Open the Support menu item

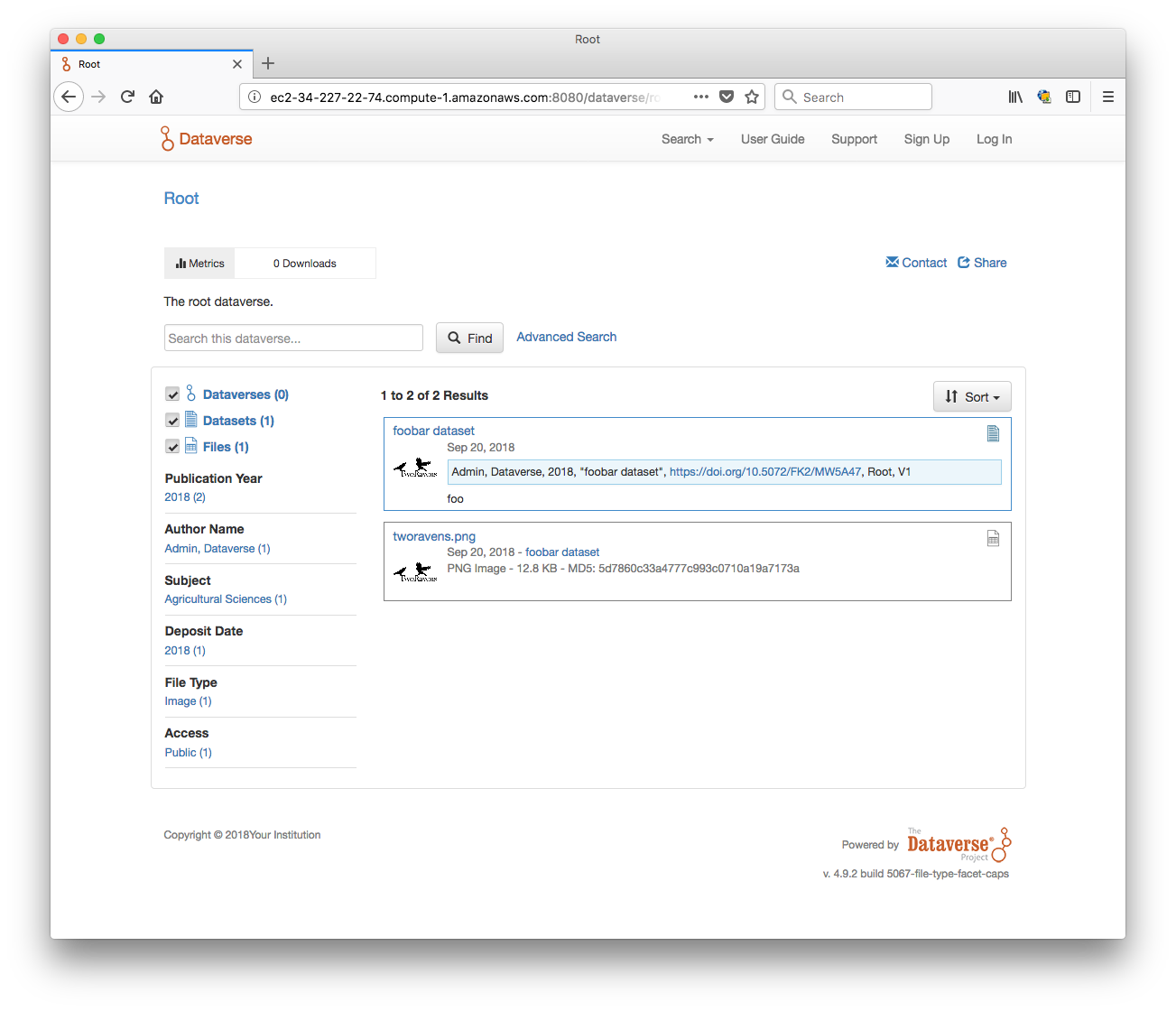(854, 139)
